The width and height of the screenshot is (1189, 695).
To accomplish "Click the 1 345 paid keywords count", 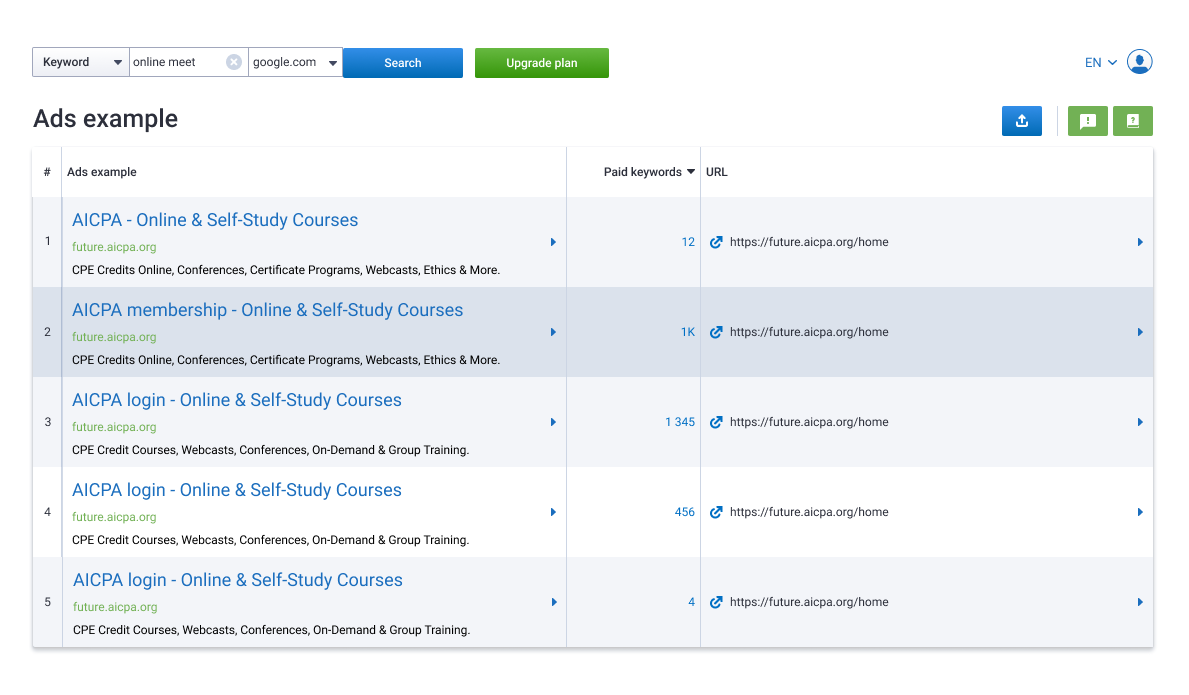I will point(679,422).
